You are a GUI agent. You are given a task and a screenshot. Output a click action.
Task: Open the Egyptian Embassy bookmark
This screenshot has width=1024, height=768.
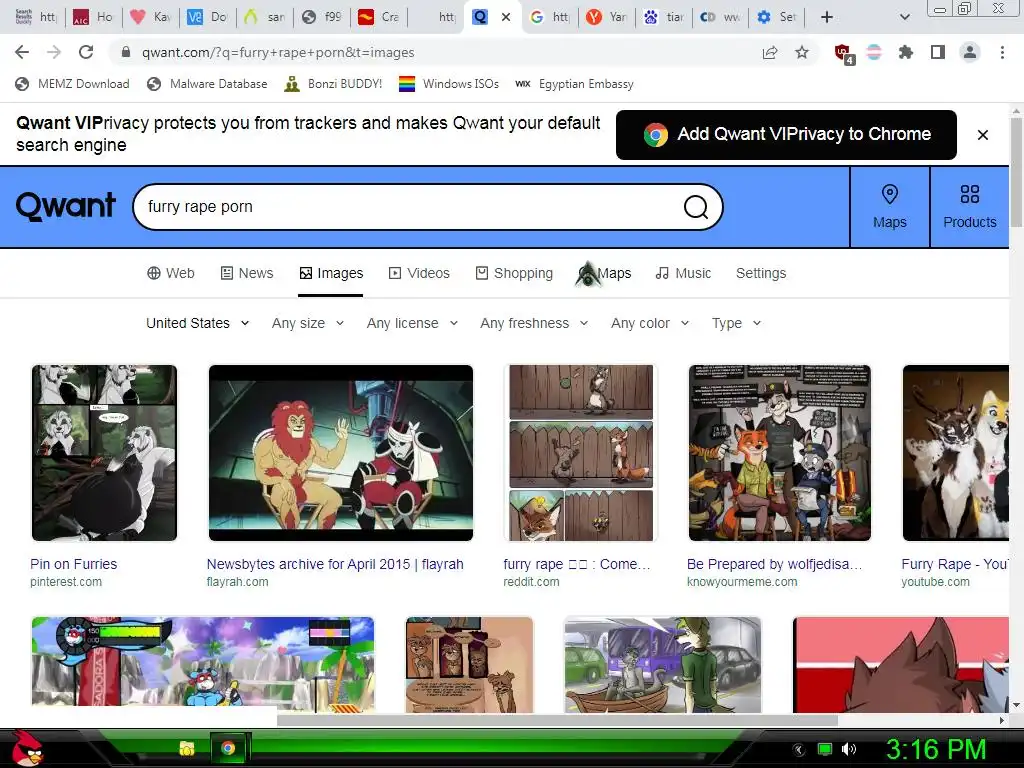[x=574, y=84]
